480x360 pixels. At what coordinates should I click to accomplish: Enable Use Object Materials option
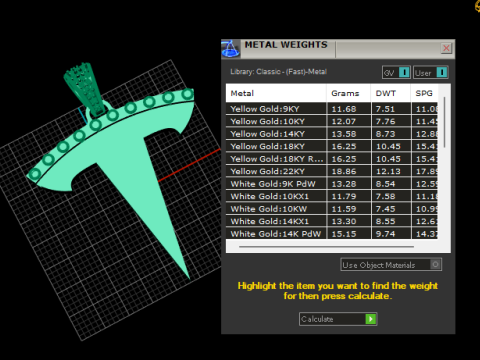(391, 265)
